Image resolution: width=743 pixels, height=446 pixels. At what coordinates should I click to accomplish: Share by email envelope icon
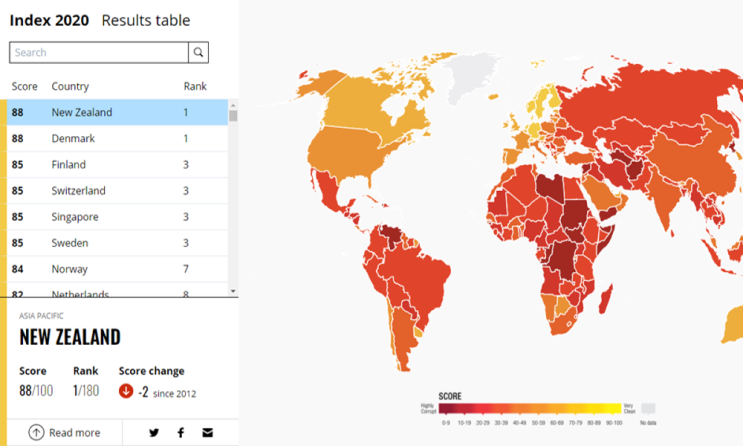point(208,433)
